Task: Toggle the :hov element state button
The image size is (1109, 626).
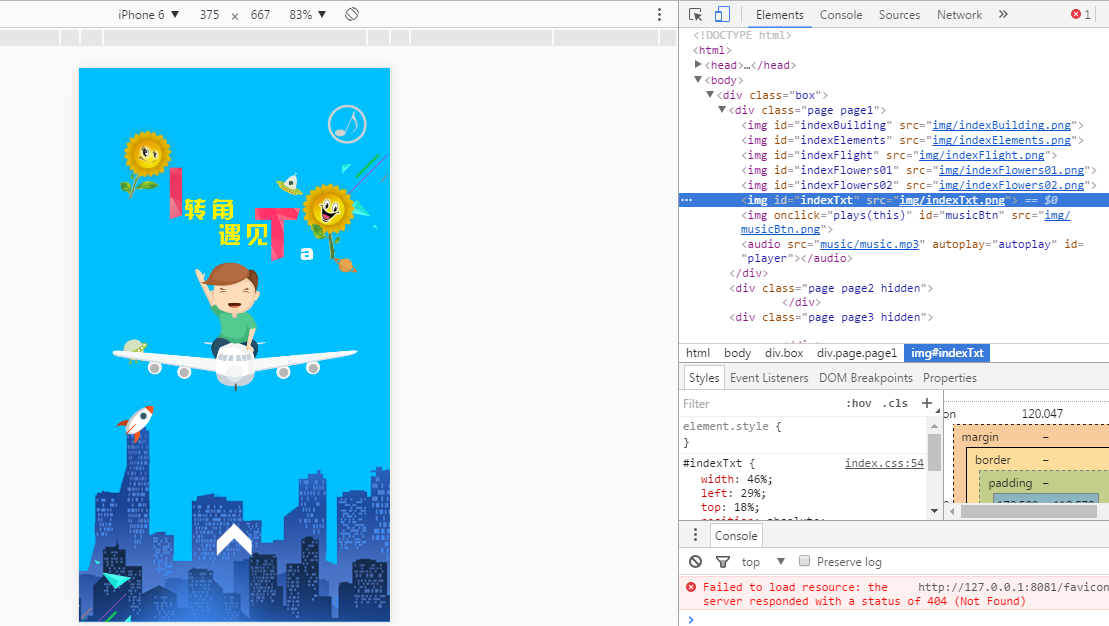Action: (858, 404)
